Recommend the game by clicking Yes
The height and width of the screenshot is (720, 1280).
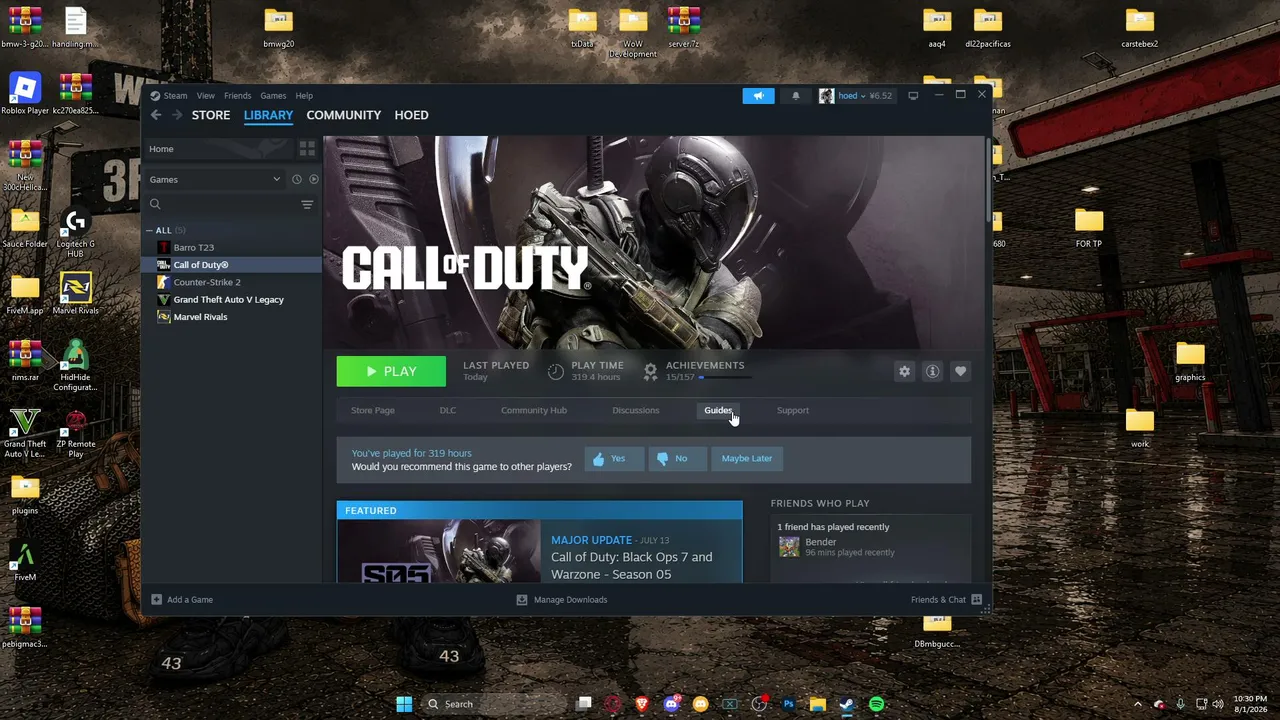(x=613, y=458)
